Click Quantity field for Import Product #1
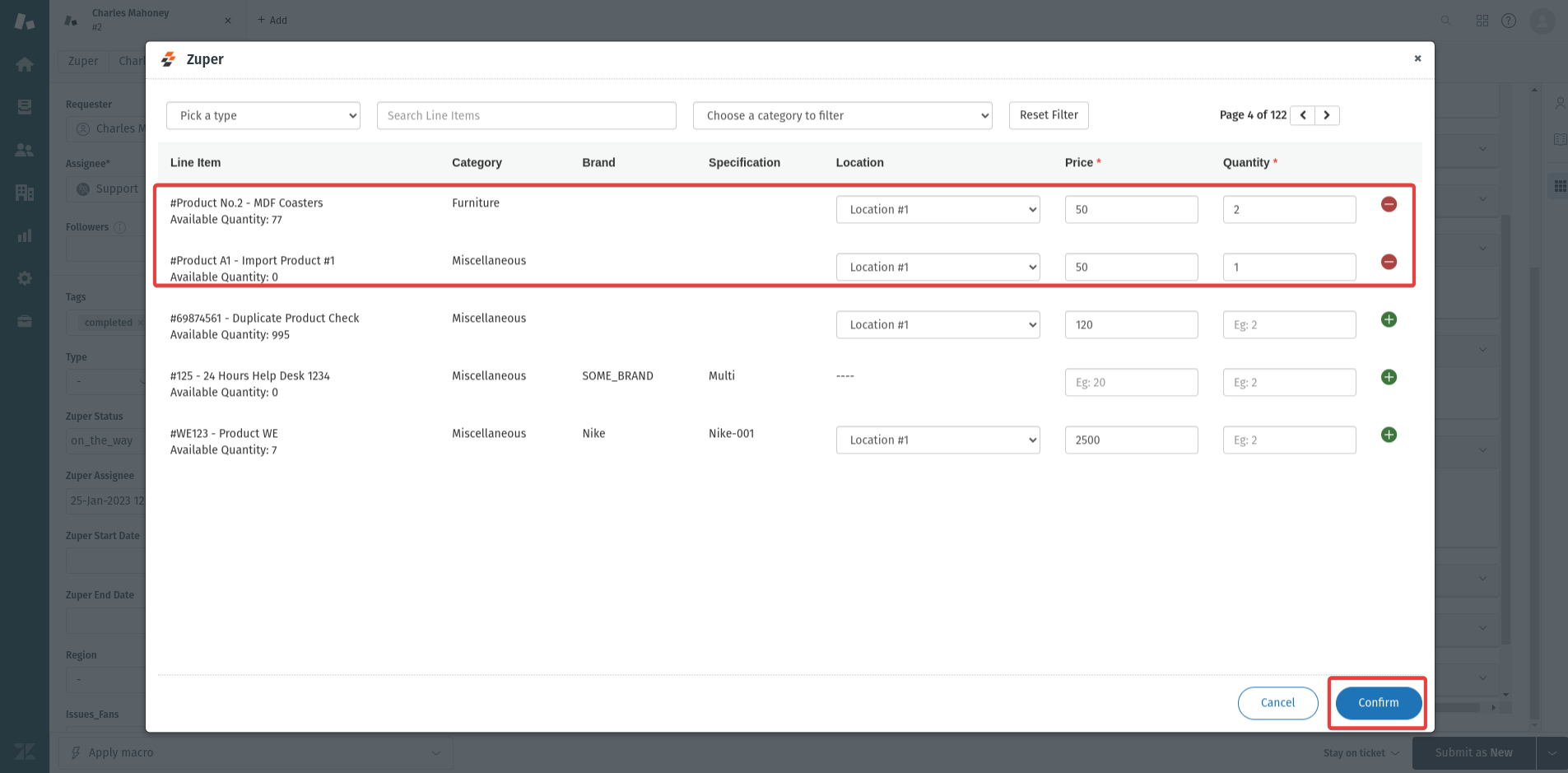The width and height of the screenshot is (1568, 773). (x=1289, y=267)
